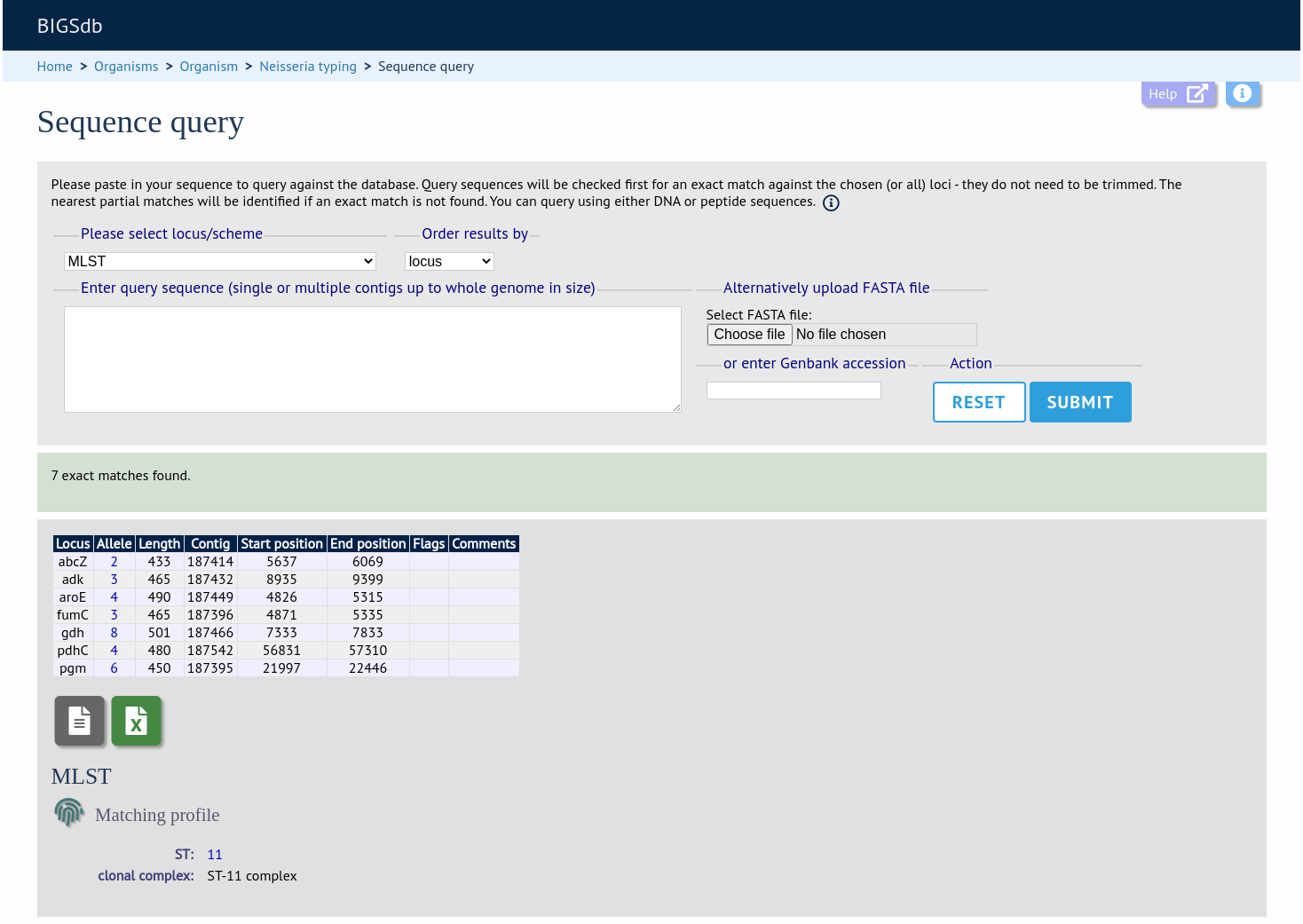This screenshot has height=924, width=1303.
Task: Click the RESET button
Action: [x=979, y=402]
